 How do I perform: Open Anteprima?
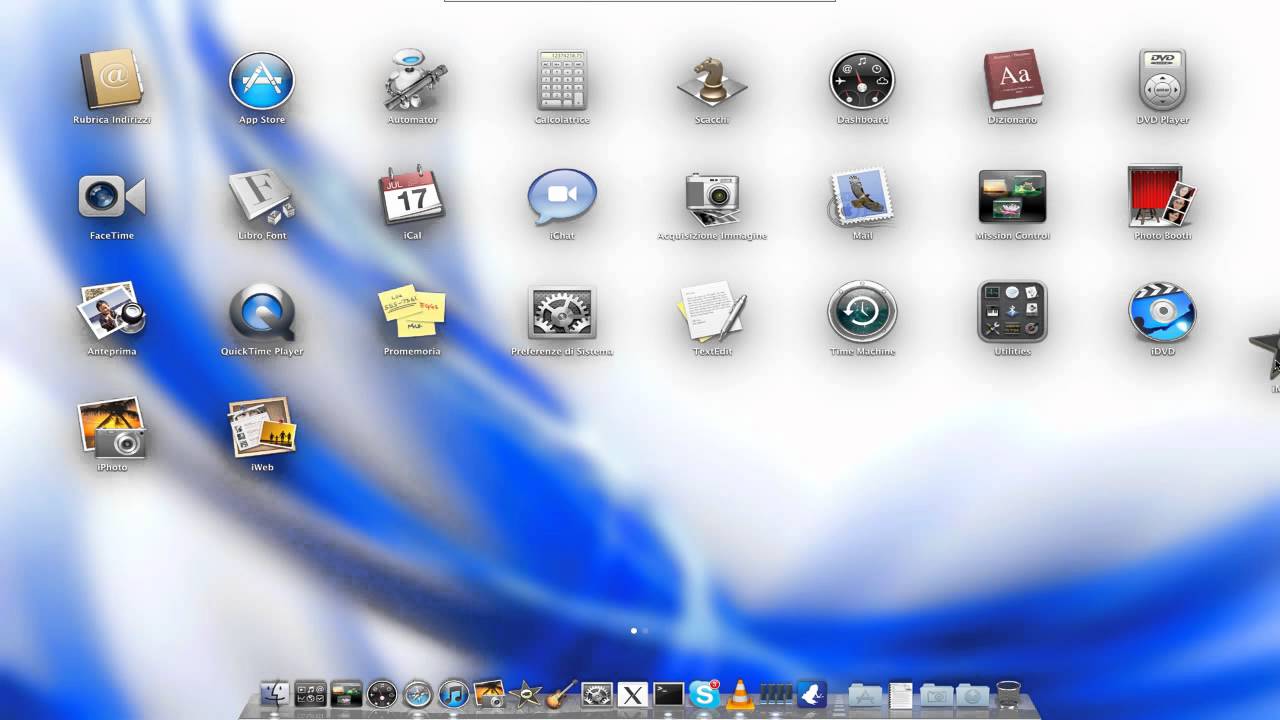pos(112,312)
